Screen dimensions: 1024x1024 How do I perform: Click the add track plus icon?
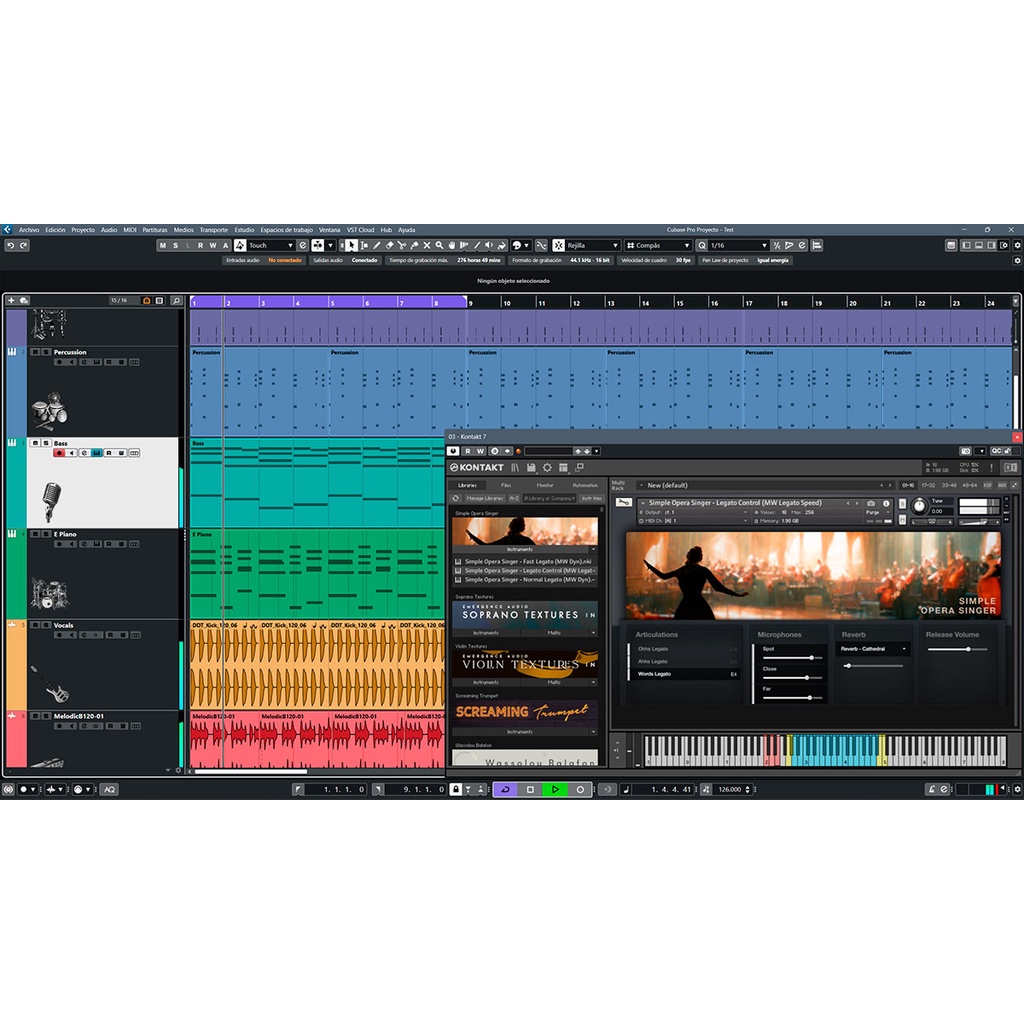point(11,300)
